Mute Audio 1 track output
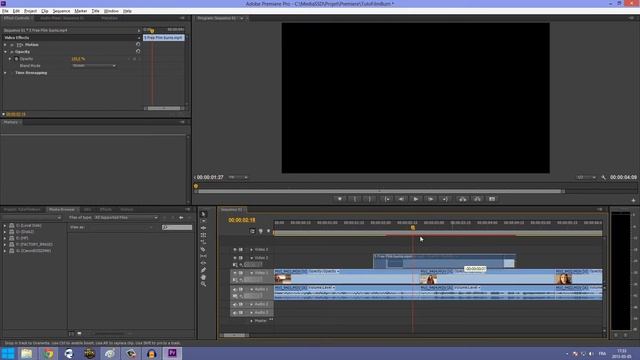Viewport: 640px width, 360px height. [235, 289]
